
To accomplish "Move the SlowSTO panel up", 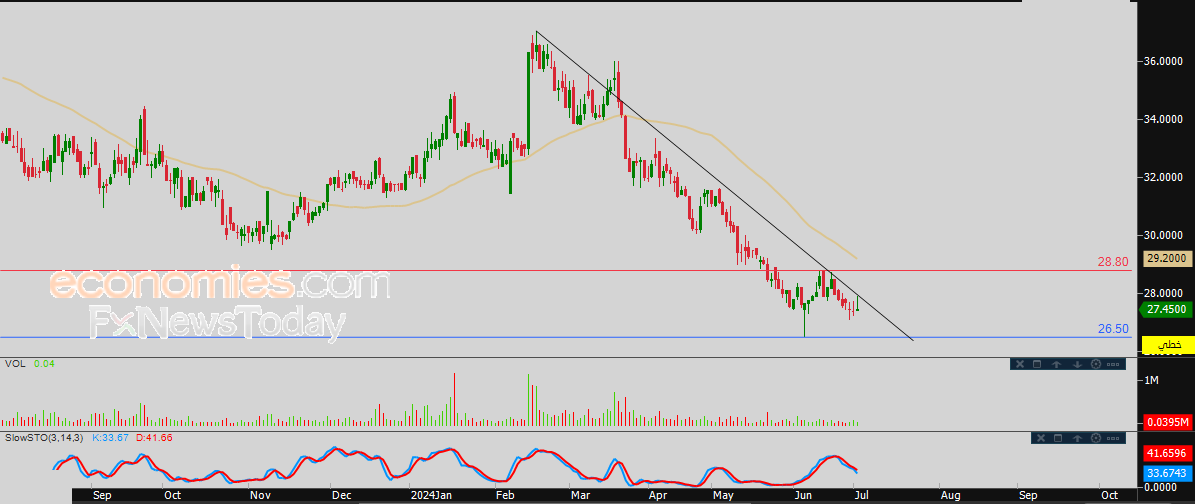I will point(1076,438).
